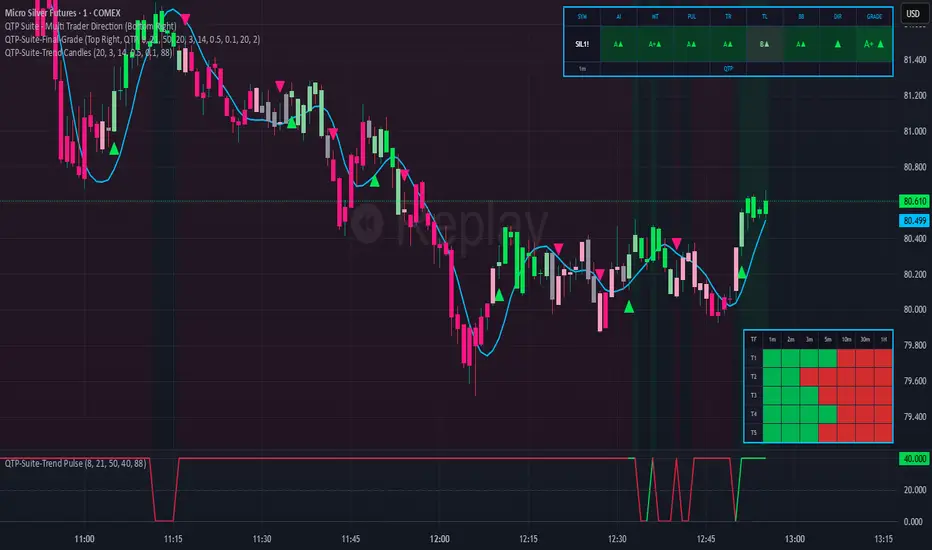Viewport: 932px width, 550px height.
Task: Select the QTP Suite Multi Trader Direction legend
Action: (x=90, y=26)
